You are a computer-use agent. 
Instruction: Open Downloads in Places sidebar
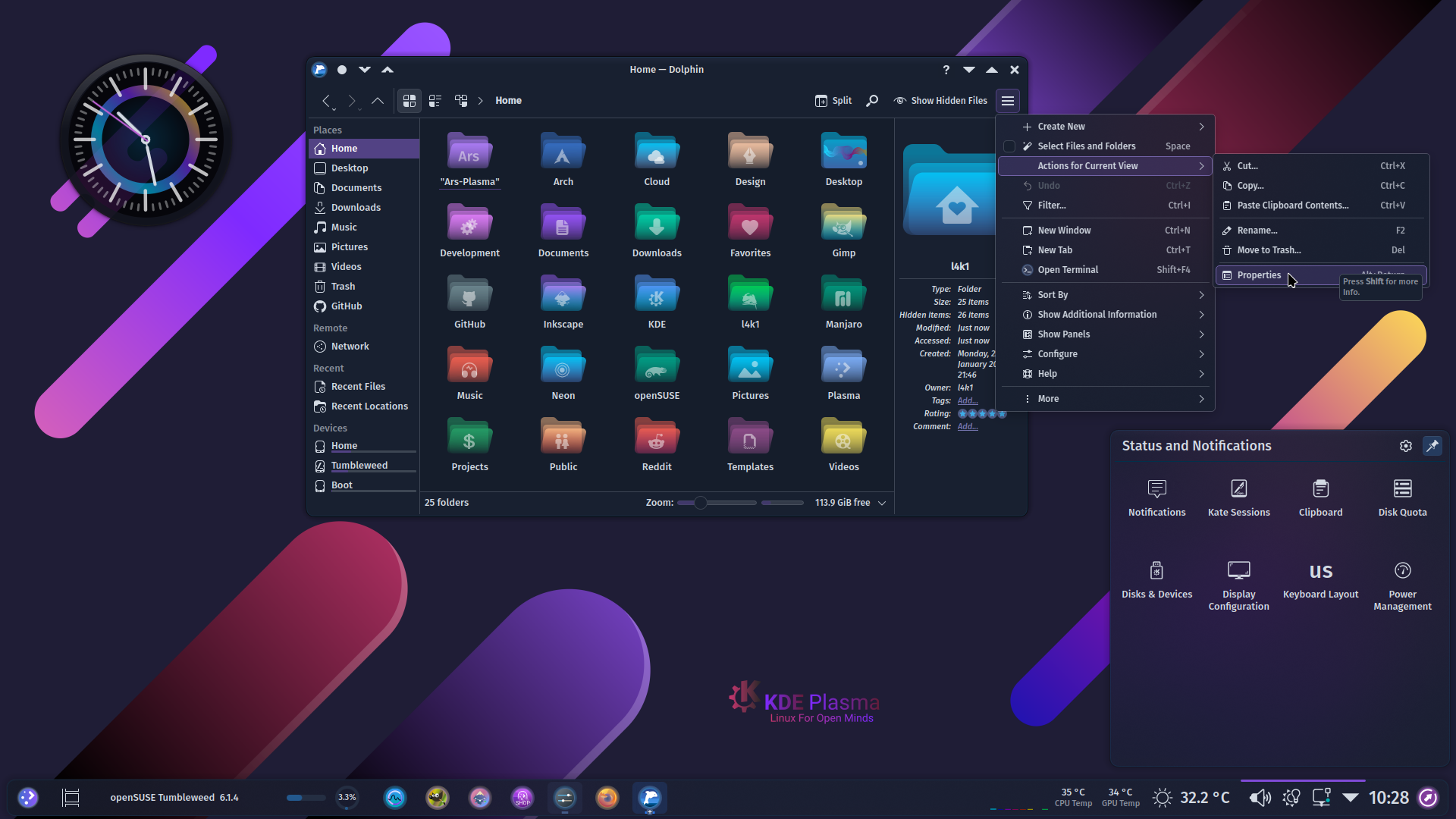tap(364, 208)
